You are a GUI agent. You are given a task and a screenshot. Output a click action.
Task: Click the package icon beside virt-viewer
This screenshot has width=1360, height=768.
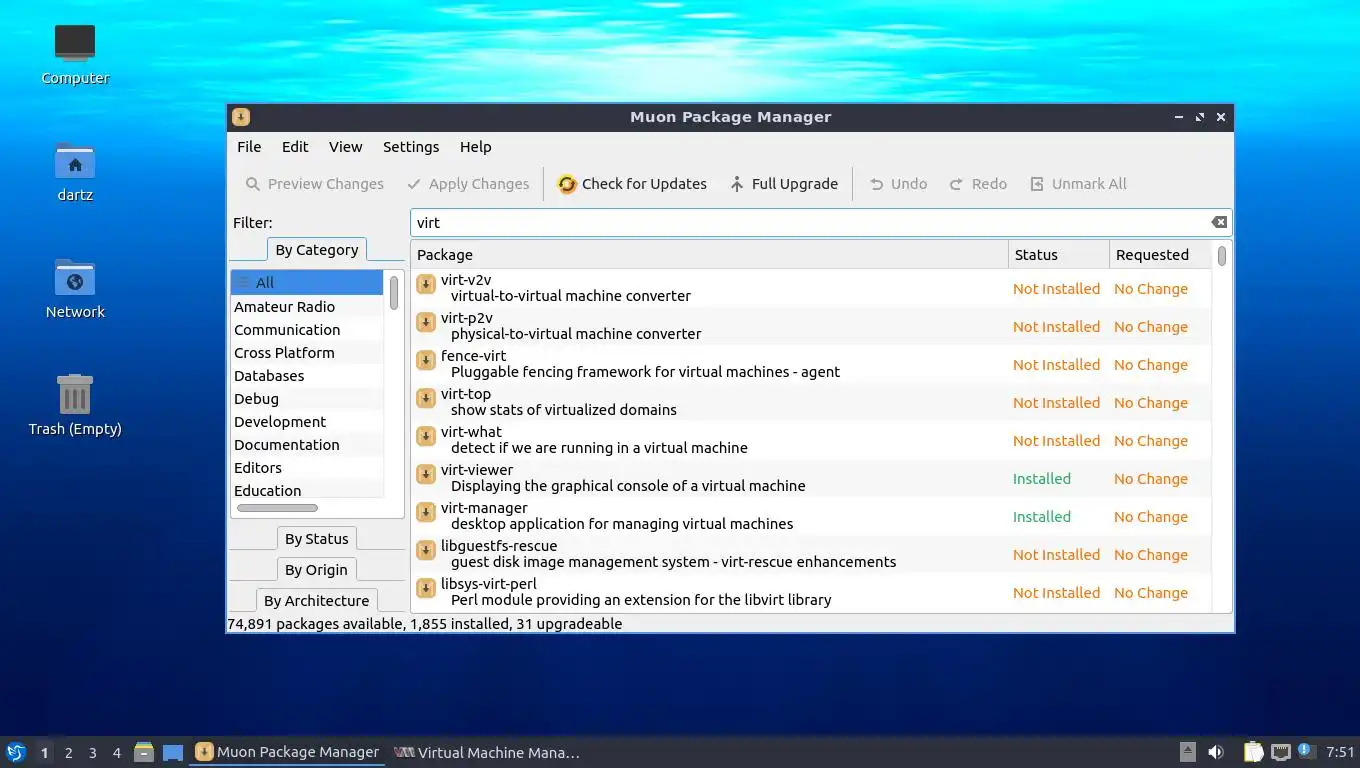coord(426,474)
